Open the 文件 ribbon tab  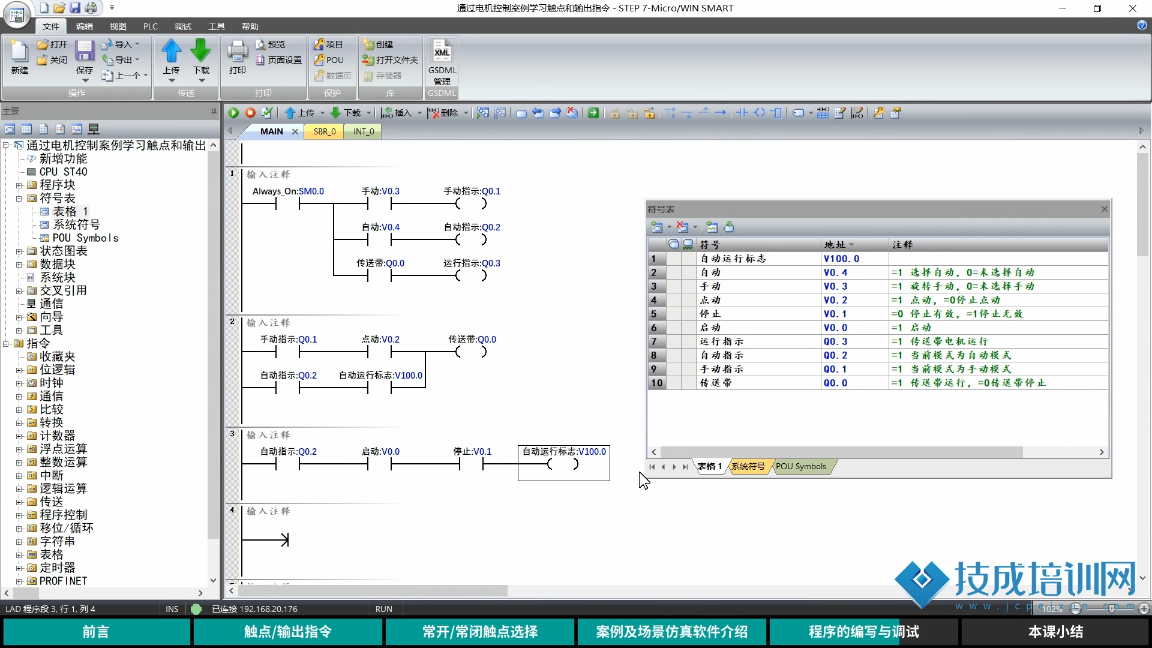pos(51,26)
